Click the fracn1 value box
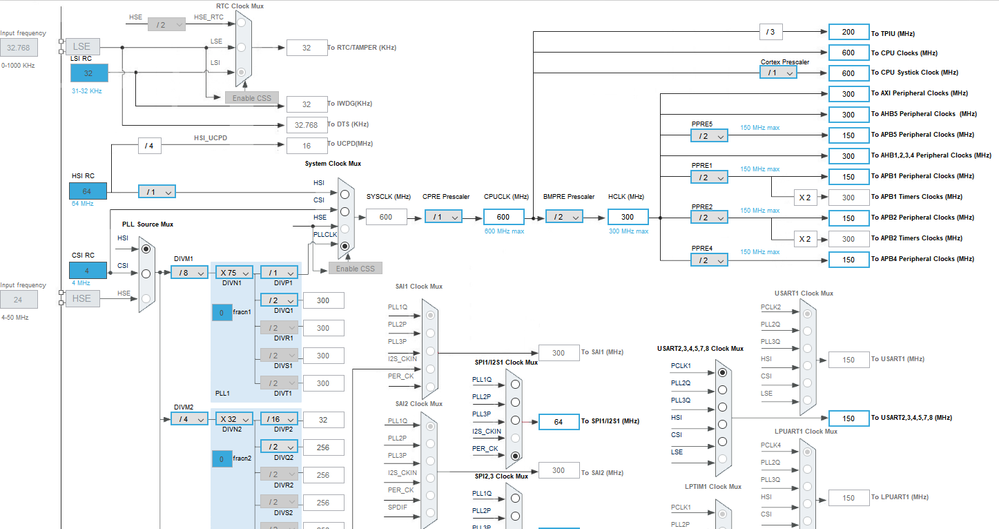 click(x=222, y=313)
